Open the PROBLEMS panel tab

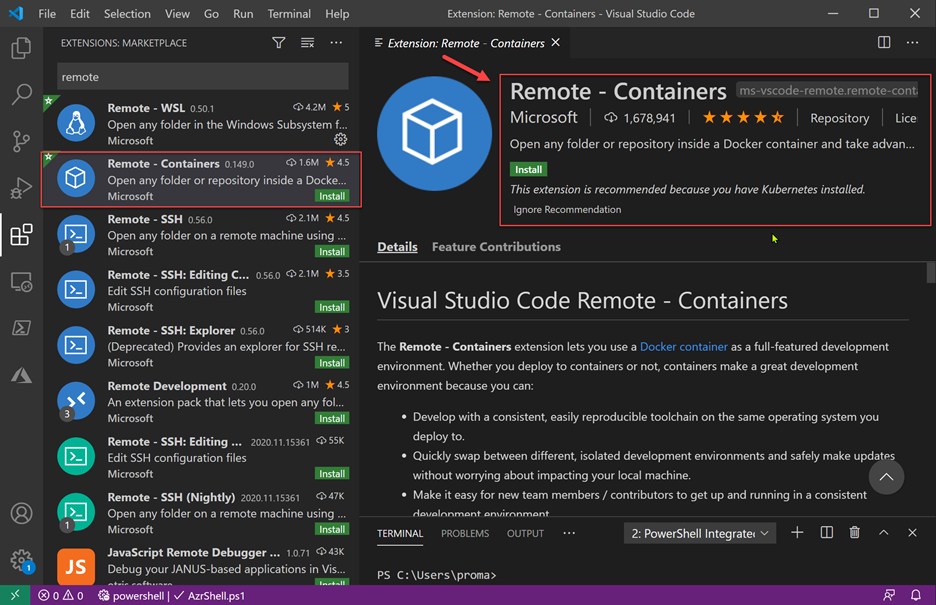coord(465,533)
